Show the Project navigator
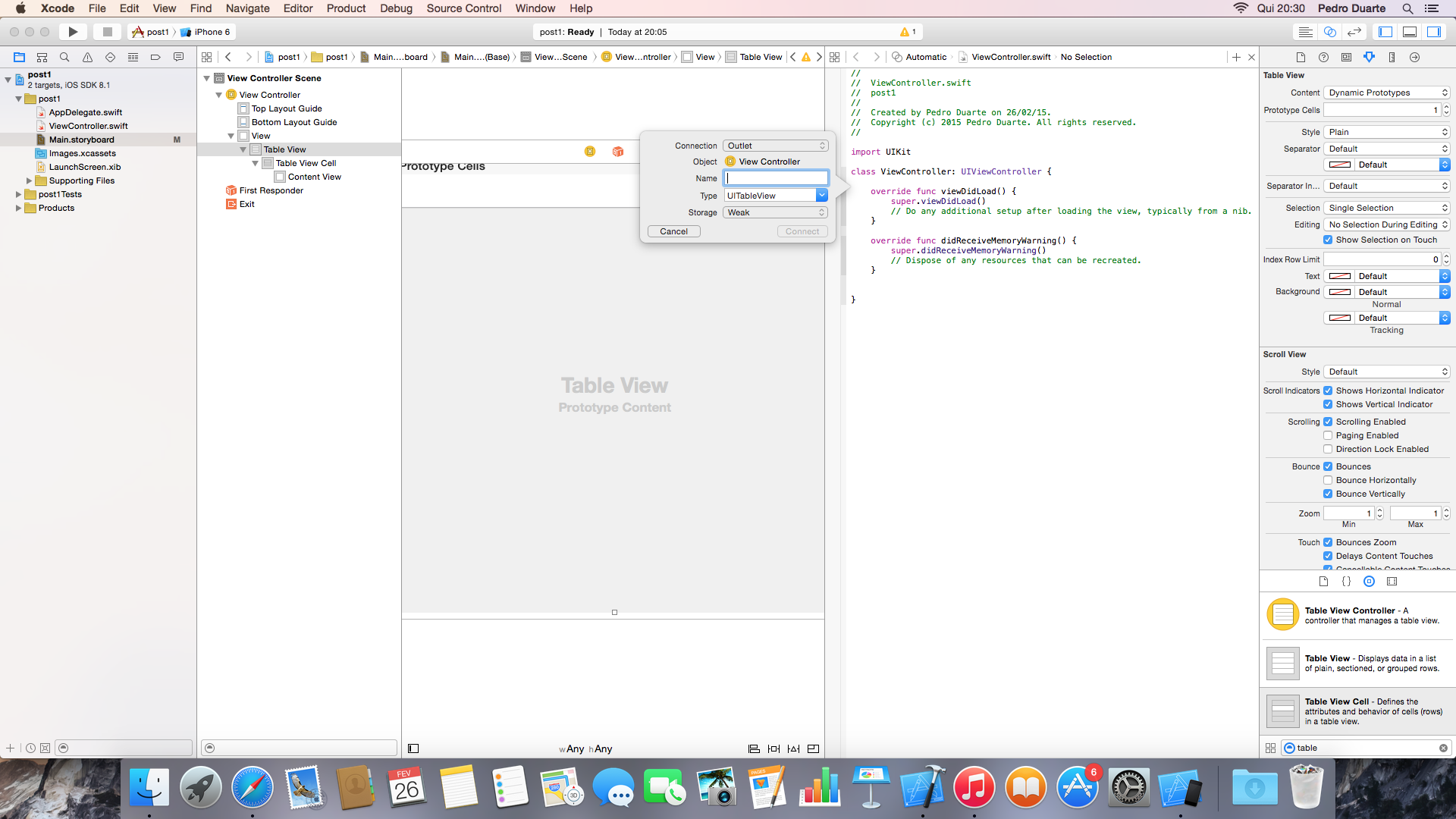 (19, 57)
